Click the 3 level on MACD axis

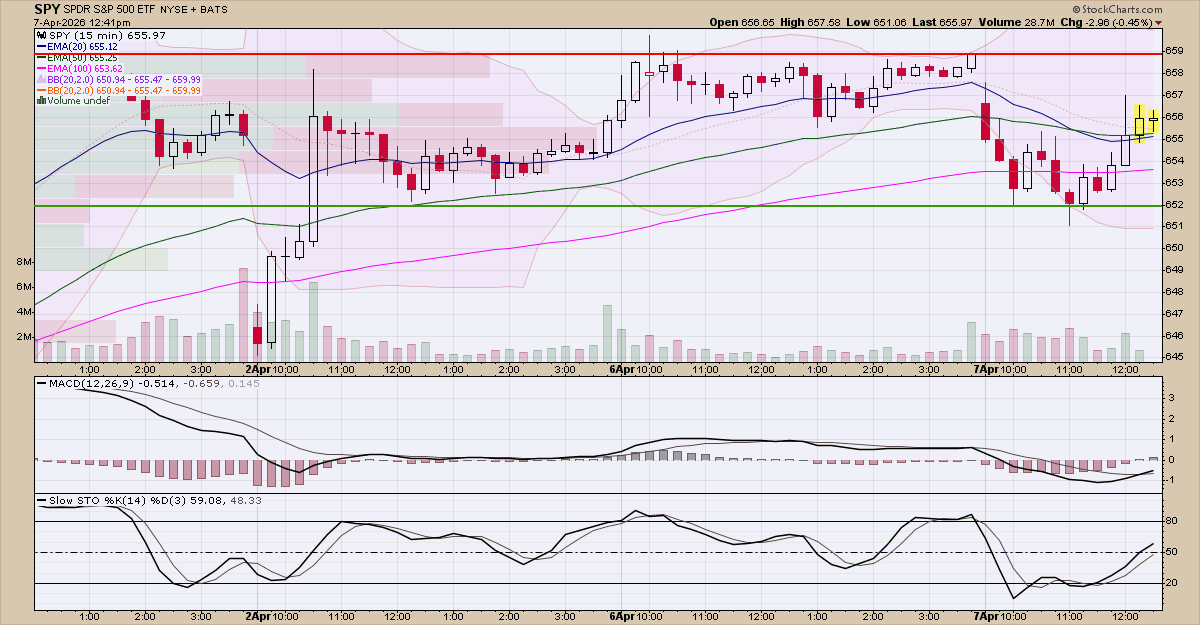pos(1169,398)
